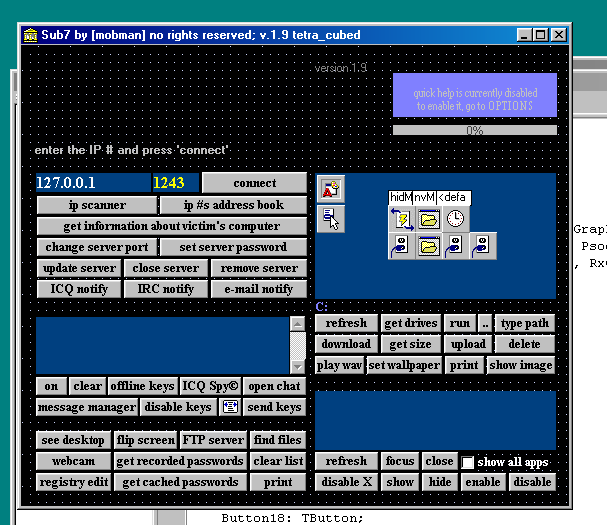
Task: Click see desktop button
Action: [x=73, y=440]
